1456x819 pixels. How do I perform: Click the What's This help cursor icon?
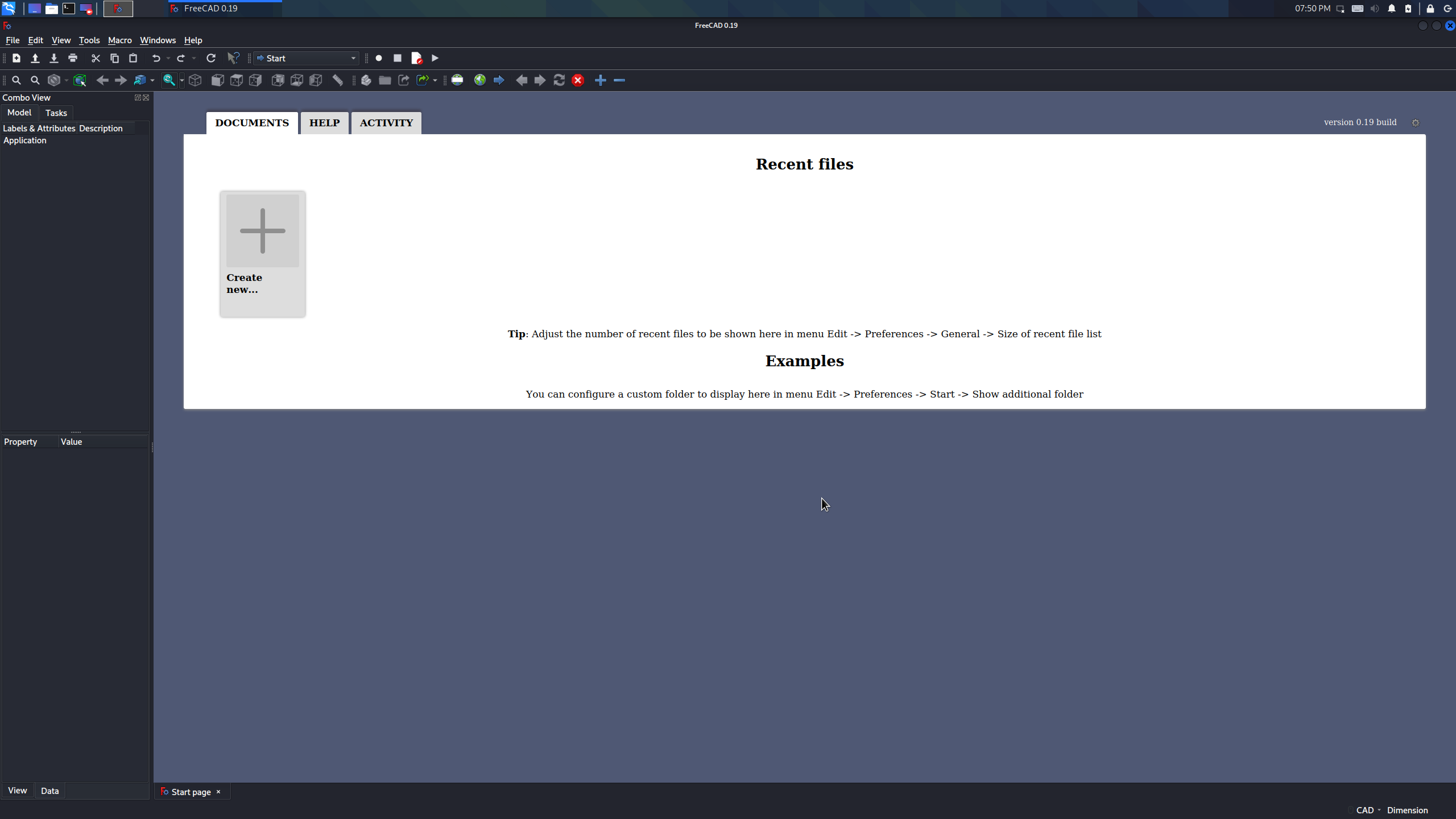point(233,58)
